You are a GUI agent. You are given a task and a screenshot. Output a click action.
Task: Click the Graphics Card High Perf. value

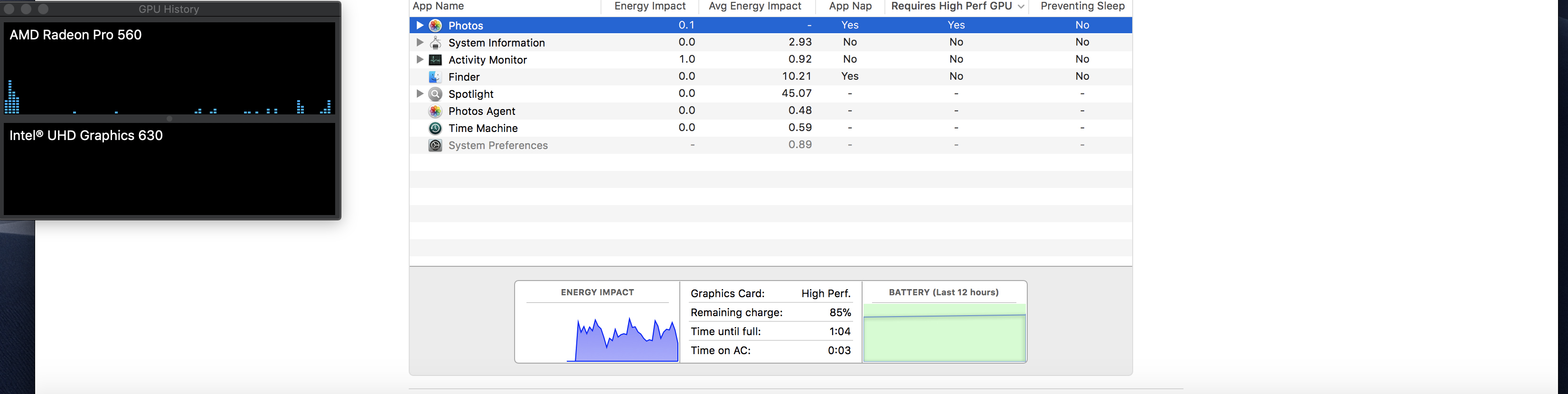[x=826, y=293]
